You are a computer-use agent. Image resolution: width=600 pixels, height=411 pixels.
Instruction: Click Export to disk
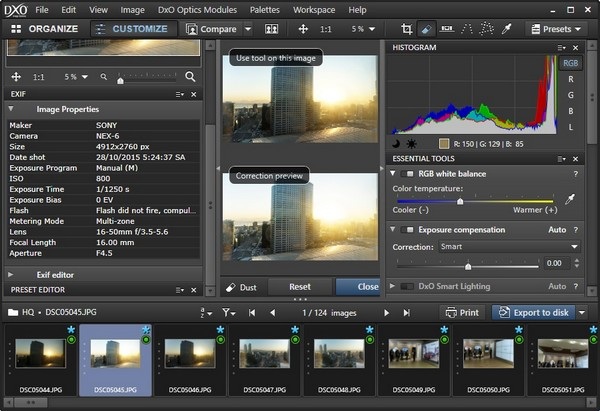click(534, 313)
